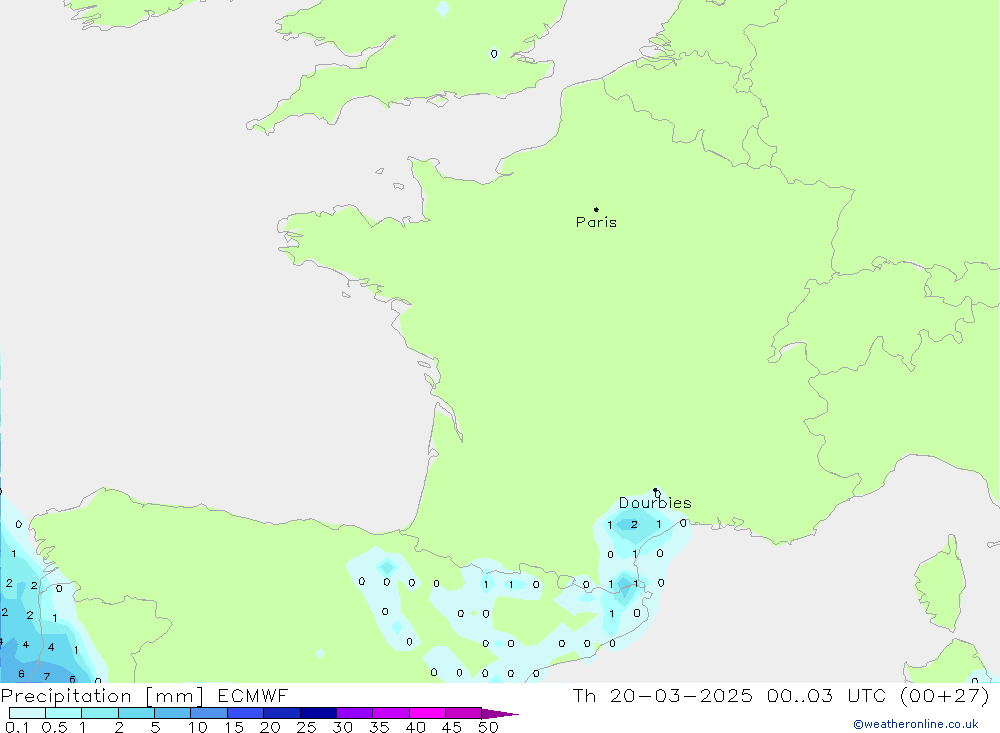The image size is (1000, 733).
Task: Click the 'Precipitation [mm]' title text
Action: click(102, 696)
